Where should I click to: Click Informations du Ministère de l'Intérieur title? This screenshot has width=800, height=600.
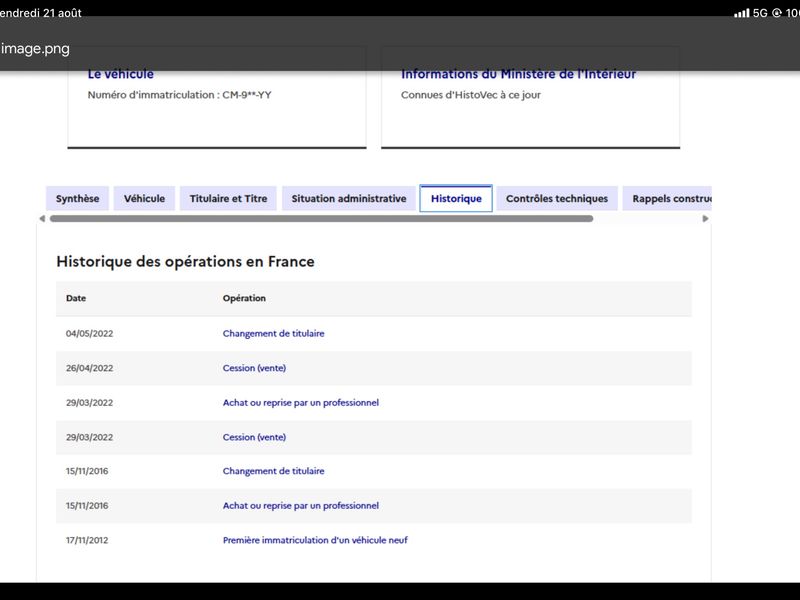pos(518,74)
